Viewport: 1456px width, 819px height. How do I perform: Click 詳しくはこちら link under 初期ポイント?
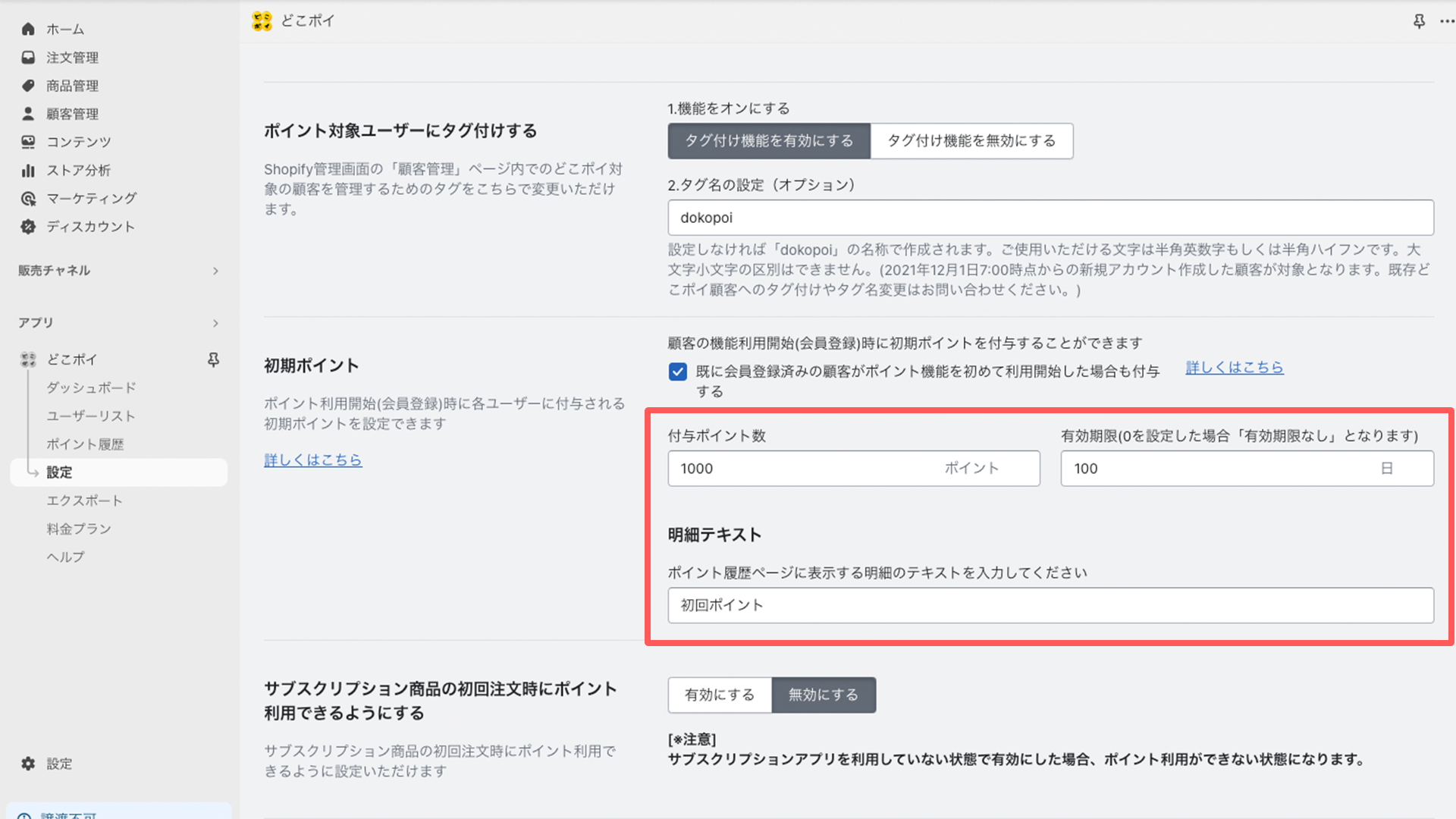coord(313,460)
